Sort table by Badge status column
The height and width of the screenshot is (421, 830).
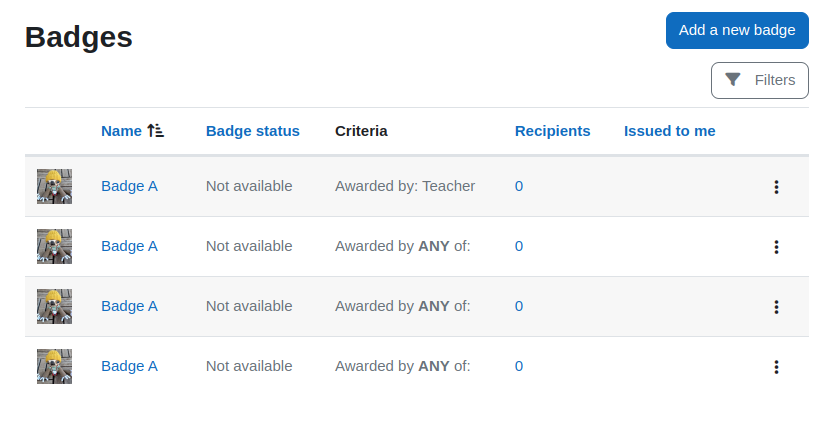[252, 131]
